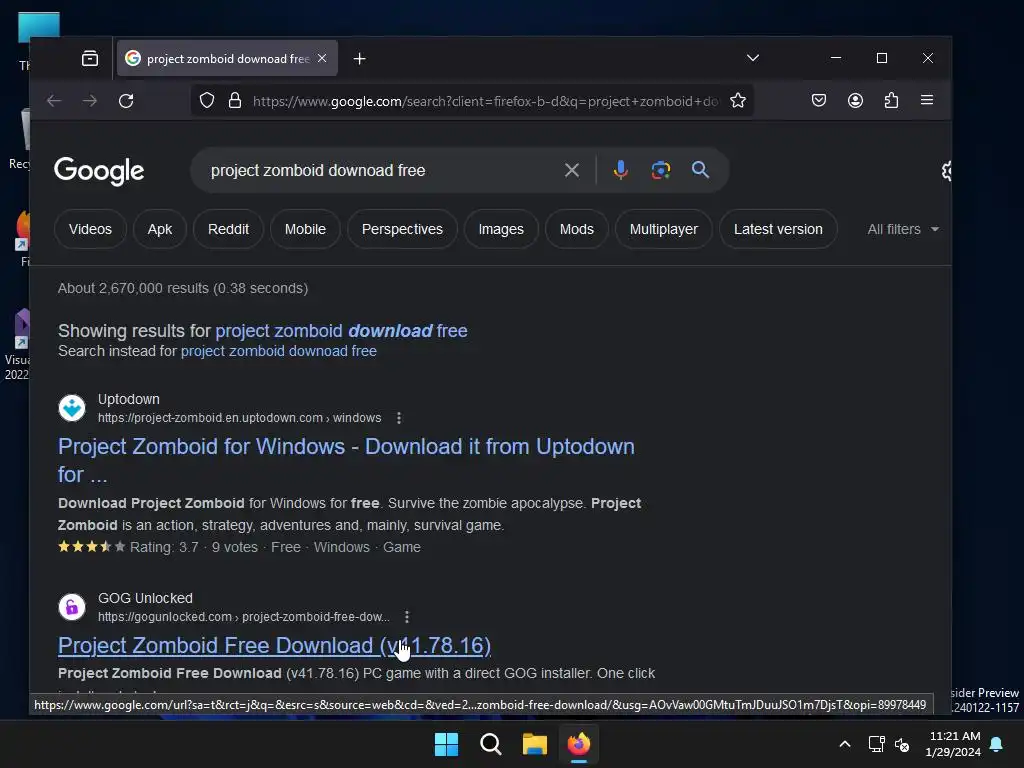
Task: Open Firefox application hamburger menu
Action: [927, 101]
